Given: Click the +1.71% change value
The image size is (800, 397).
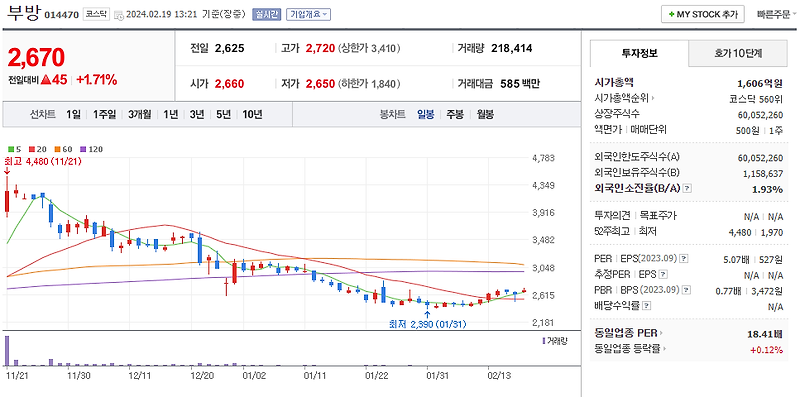Looking at the screenshot, I should 97,80.
